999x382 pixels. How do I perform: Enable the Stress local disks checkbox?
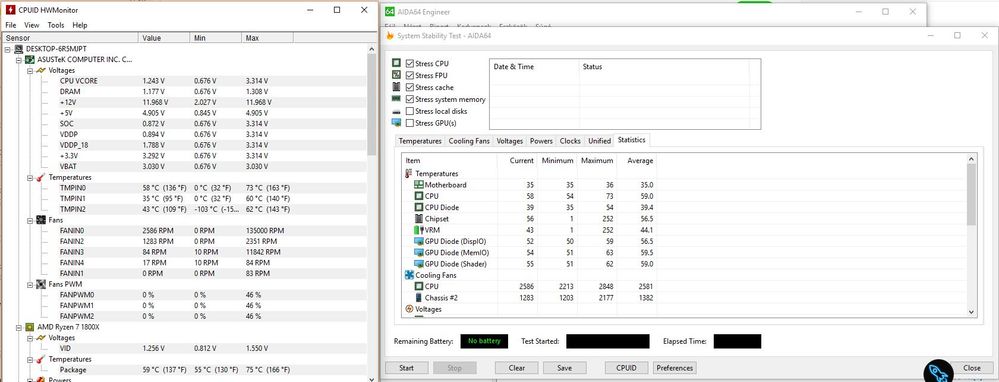410,111
